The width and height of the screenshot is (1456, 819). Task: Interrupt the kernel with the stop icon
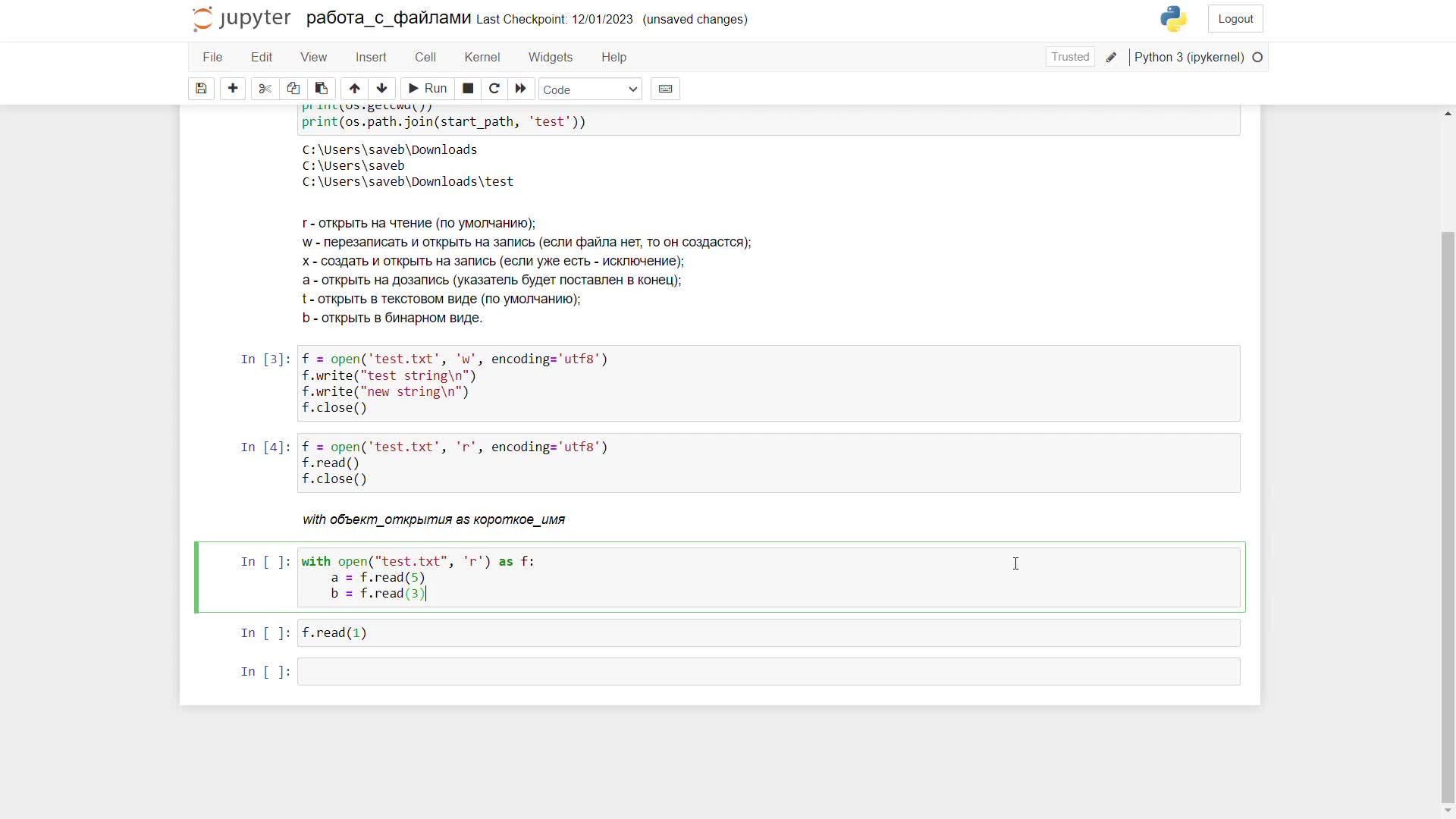coord(468,89)
